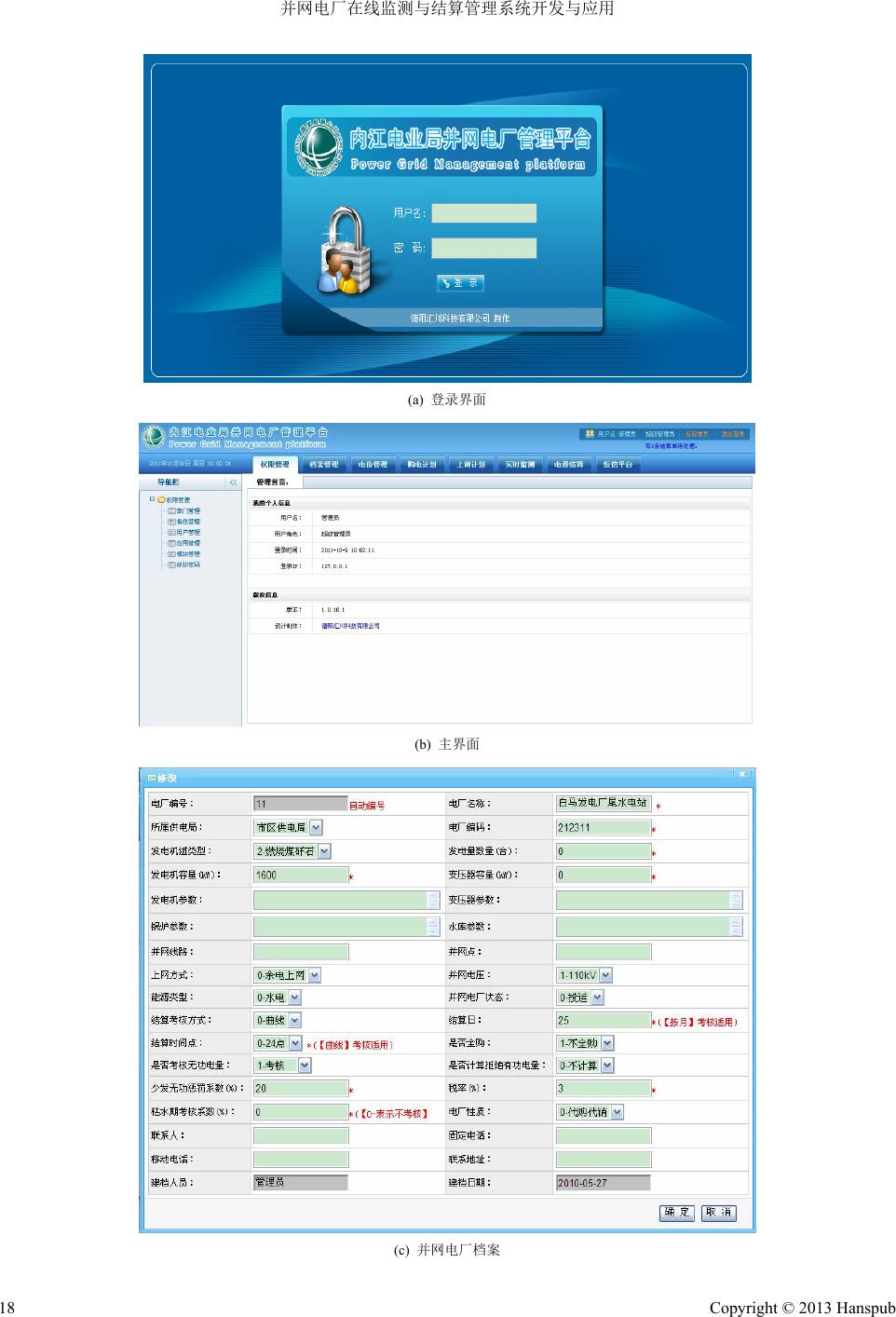Collapse the 权限管理 tree node toggle
Image resolution: width=896 pixels, height=1317 pixels.
pos(152,499)
